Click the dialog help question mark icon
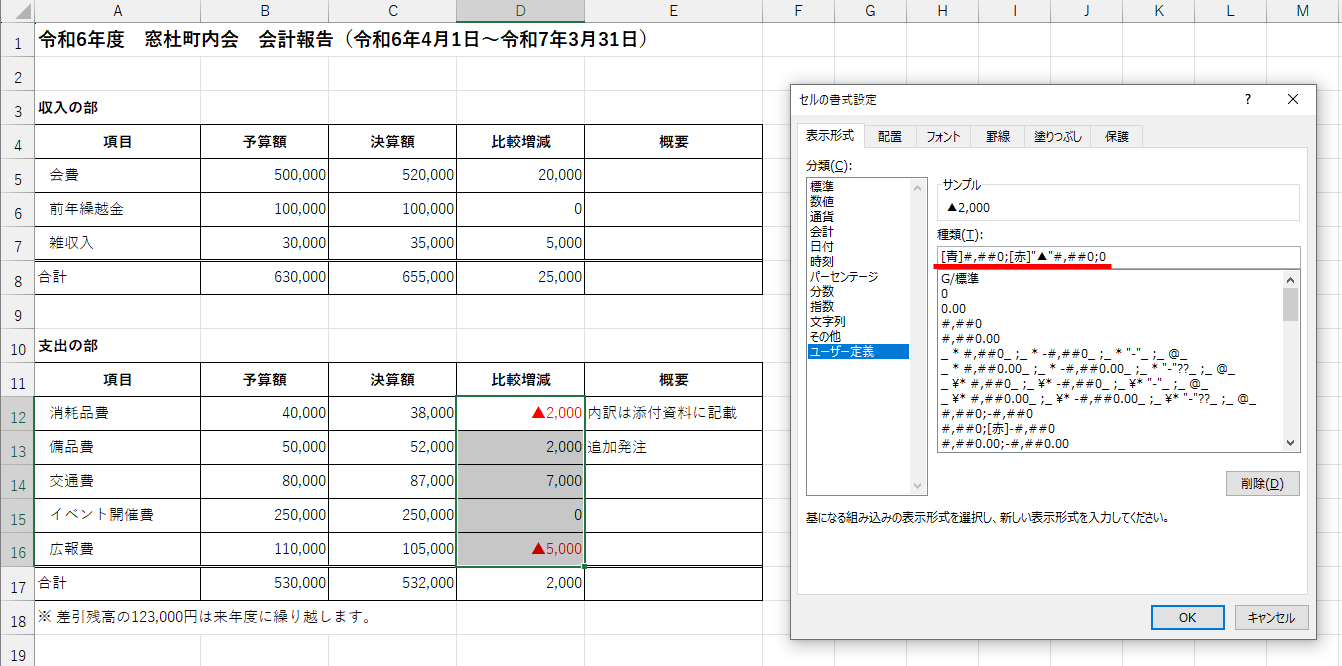This screenshot has height=666, width=1342. pos(1247,99)
